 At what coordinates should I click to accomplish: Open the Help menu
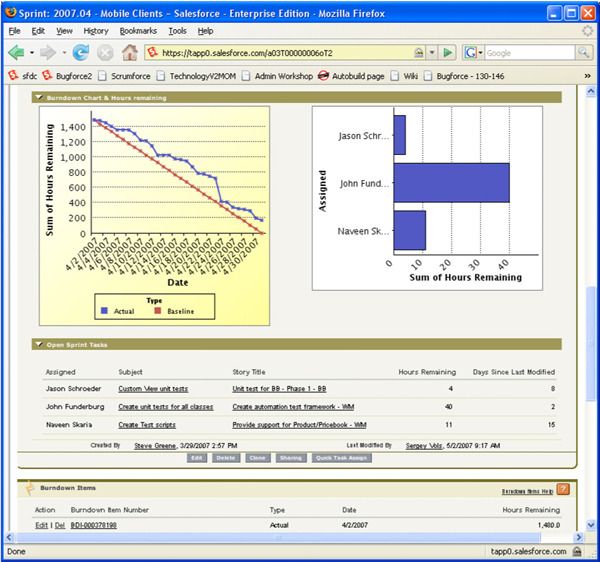pos(205,31)
